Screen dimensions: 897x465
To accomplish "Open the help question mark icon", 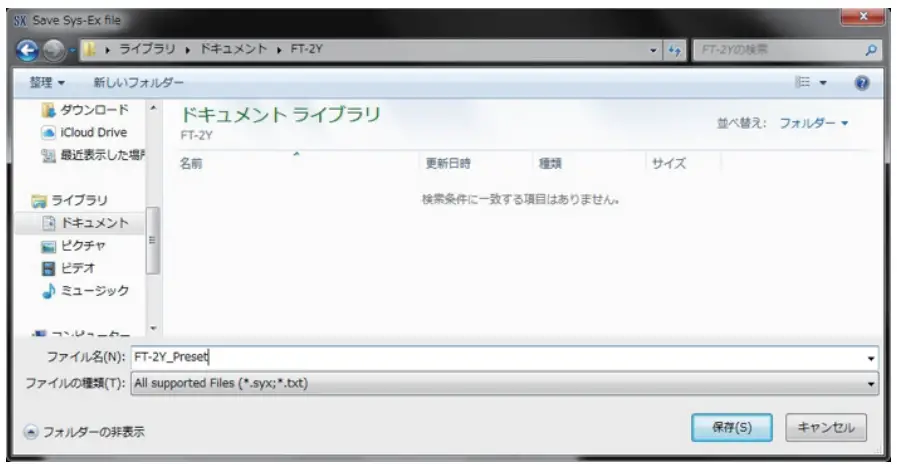I will coord(862,83).
